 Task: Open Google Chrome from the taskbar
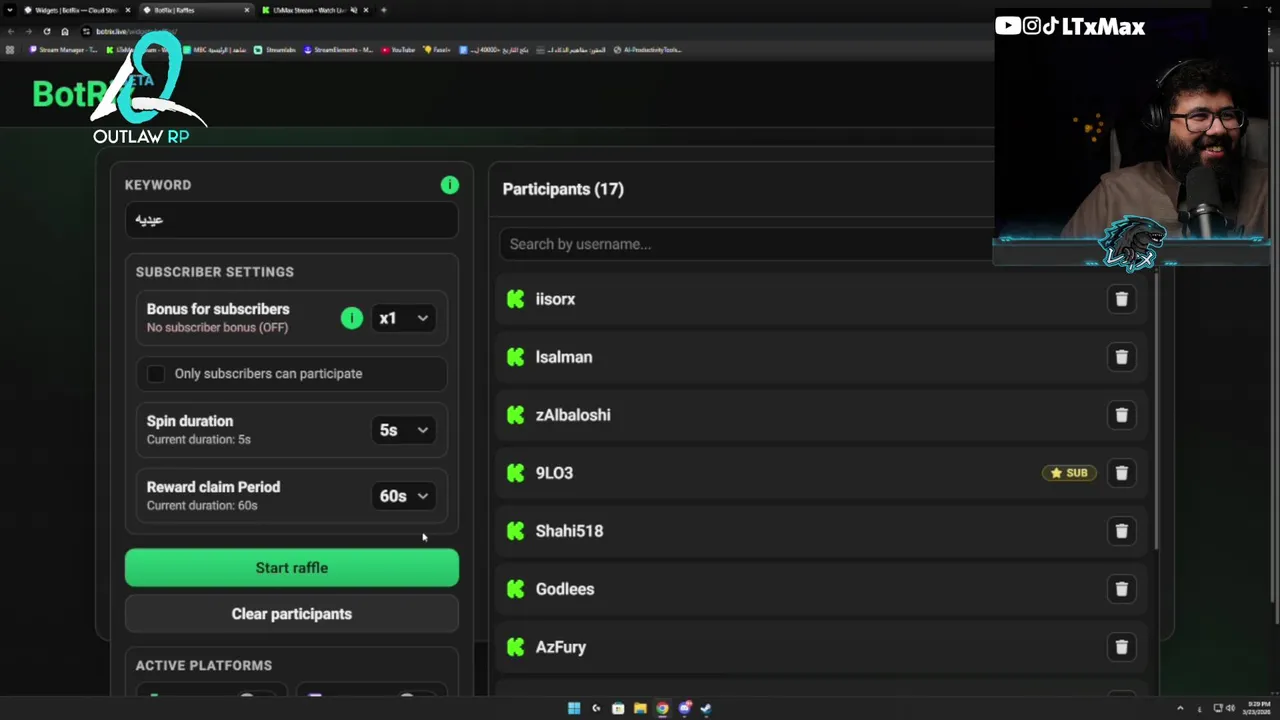coord(662,708)
